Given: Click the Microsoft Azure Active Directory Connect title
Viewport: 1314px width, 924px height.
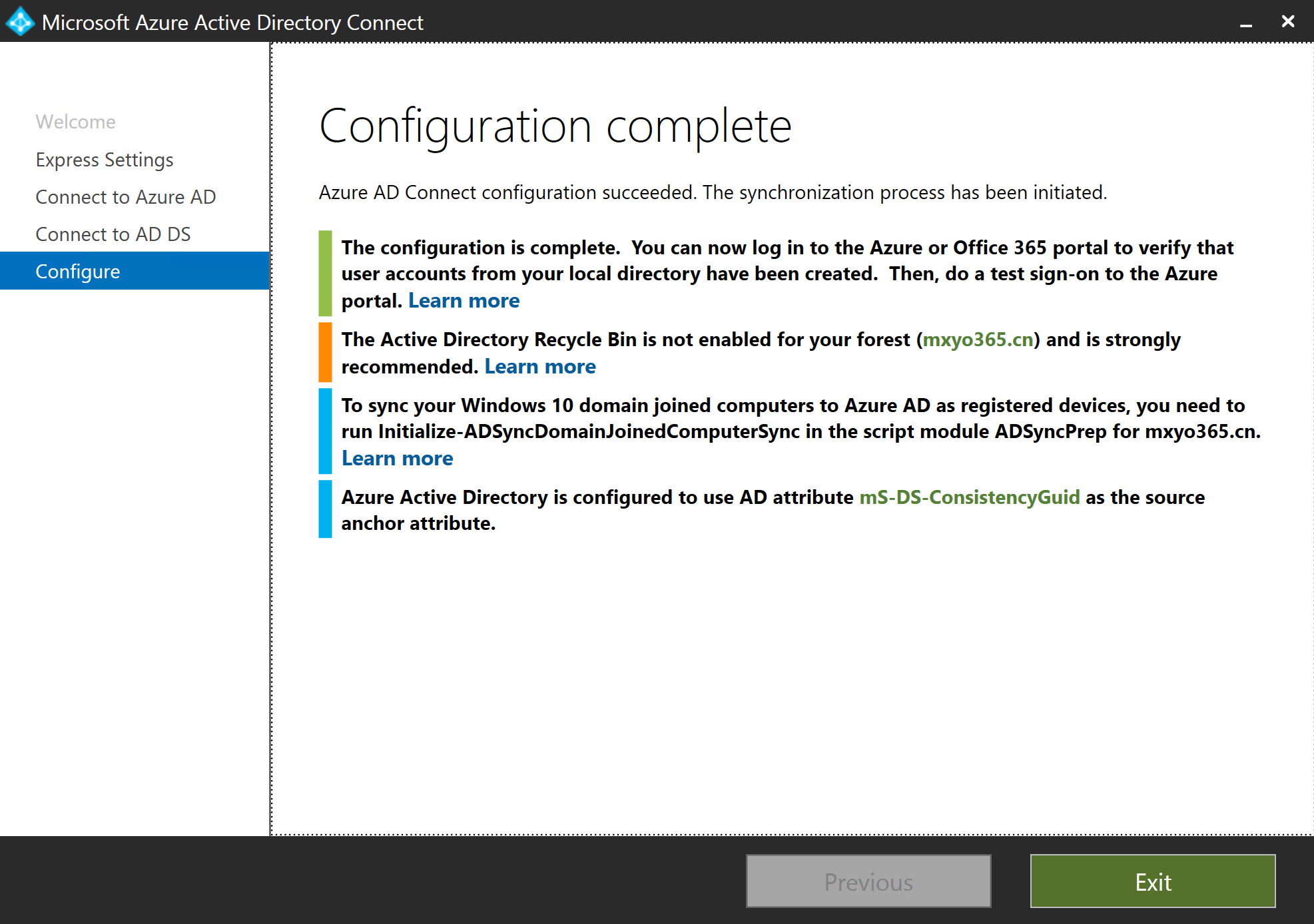Looking at the screenshot, I should 232,23.
